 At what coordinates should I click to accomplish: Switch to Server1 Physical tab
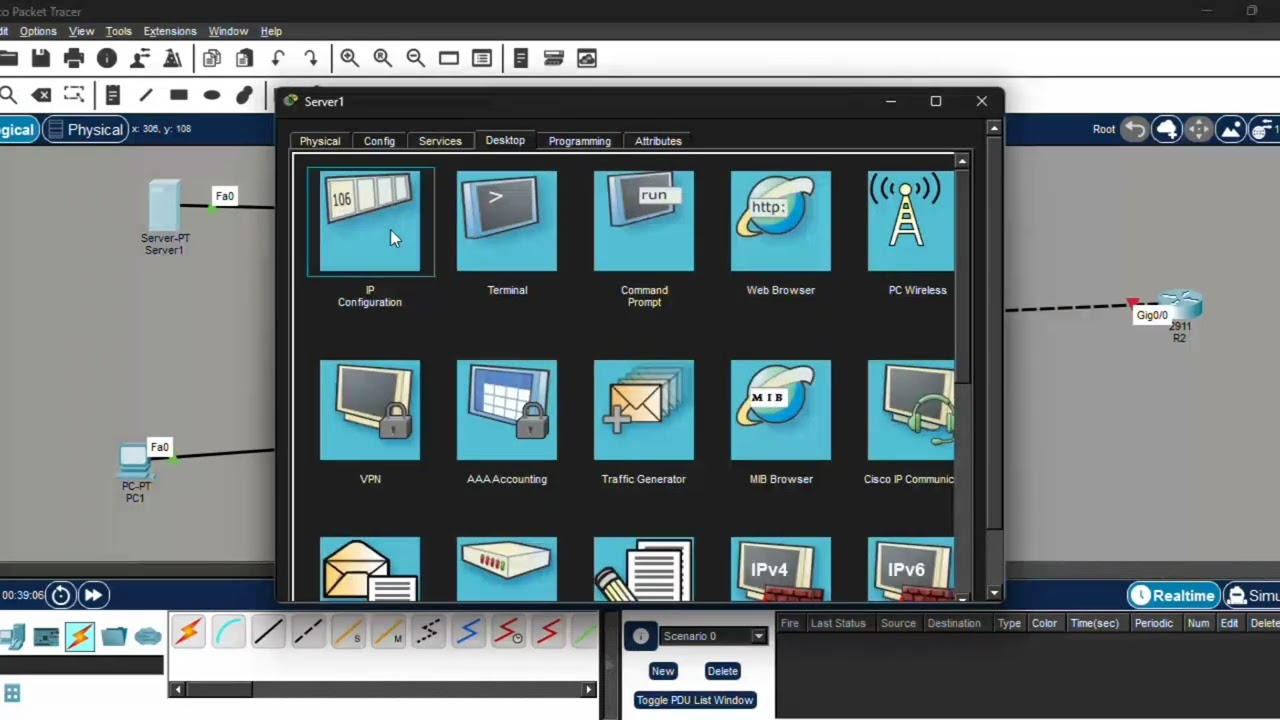(320, 141)
